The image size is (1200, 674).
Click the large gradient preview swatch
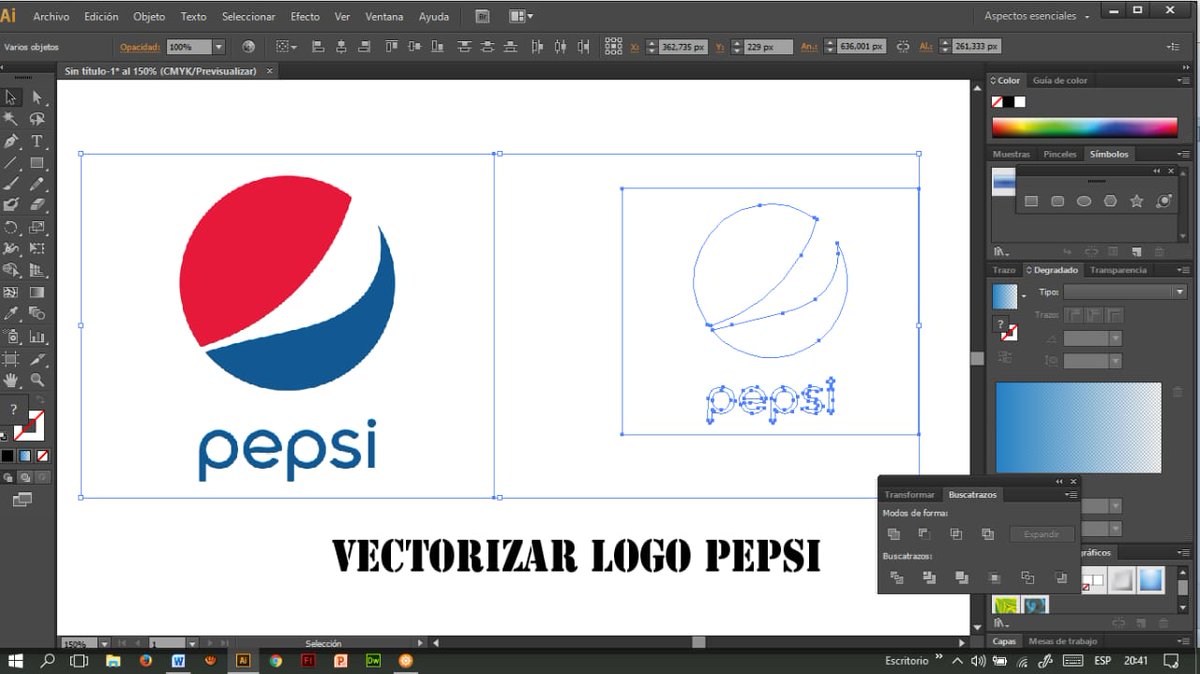1079,427
